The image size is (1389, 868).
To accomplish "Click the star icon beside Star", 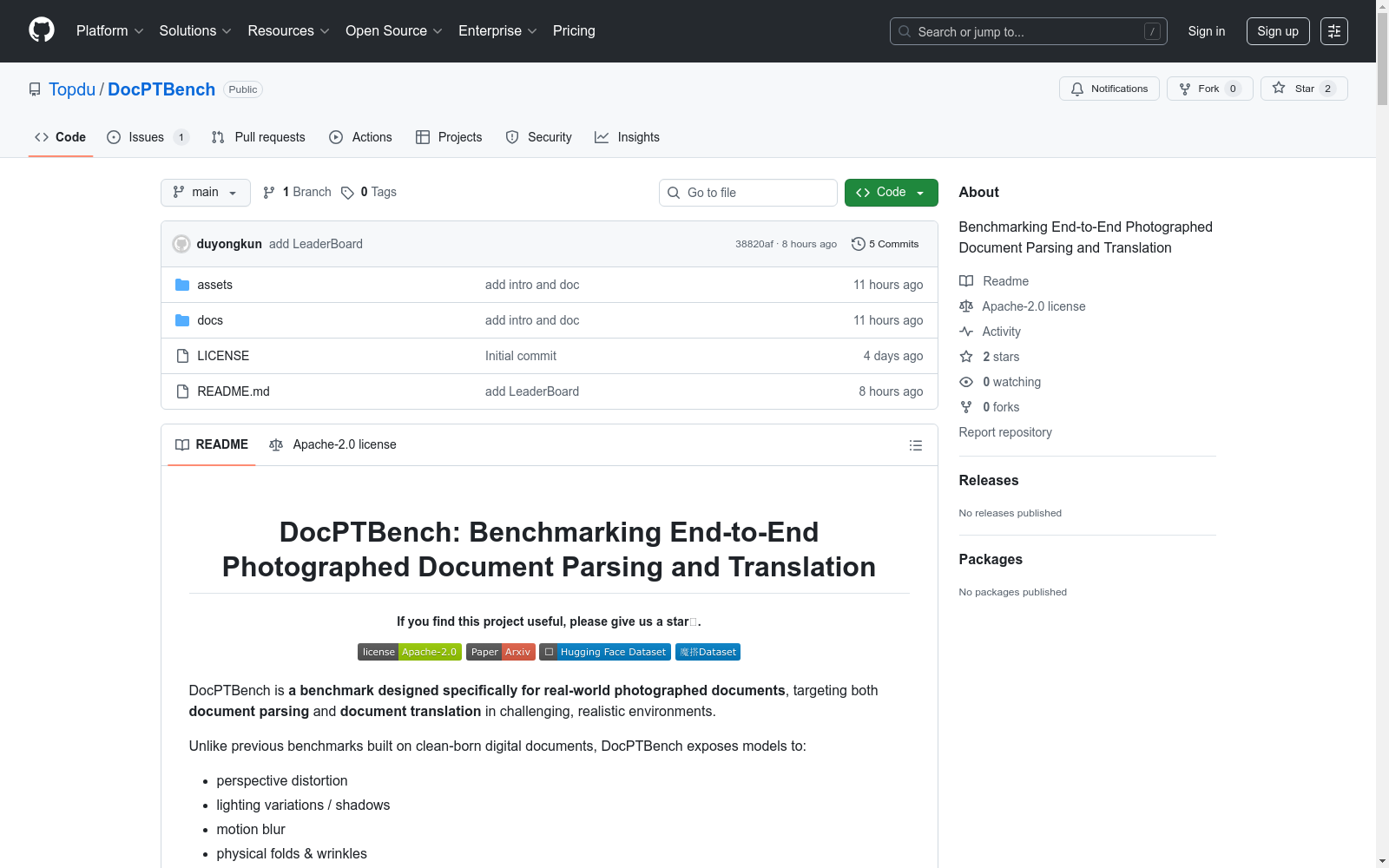I will coord(1279,88).
